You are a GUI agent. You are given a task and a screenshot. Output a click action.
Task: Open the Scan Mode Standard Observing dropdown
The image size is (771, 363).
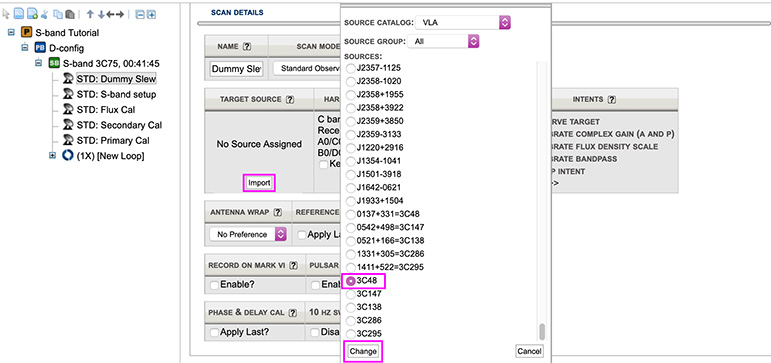tap(307, 68)
